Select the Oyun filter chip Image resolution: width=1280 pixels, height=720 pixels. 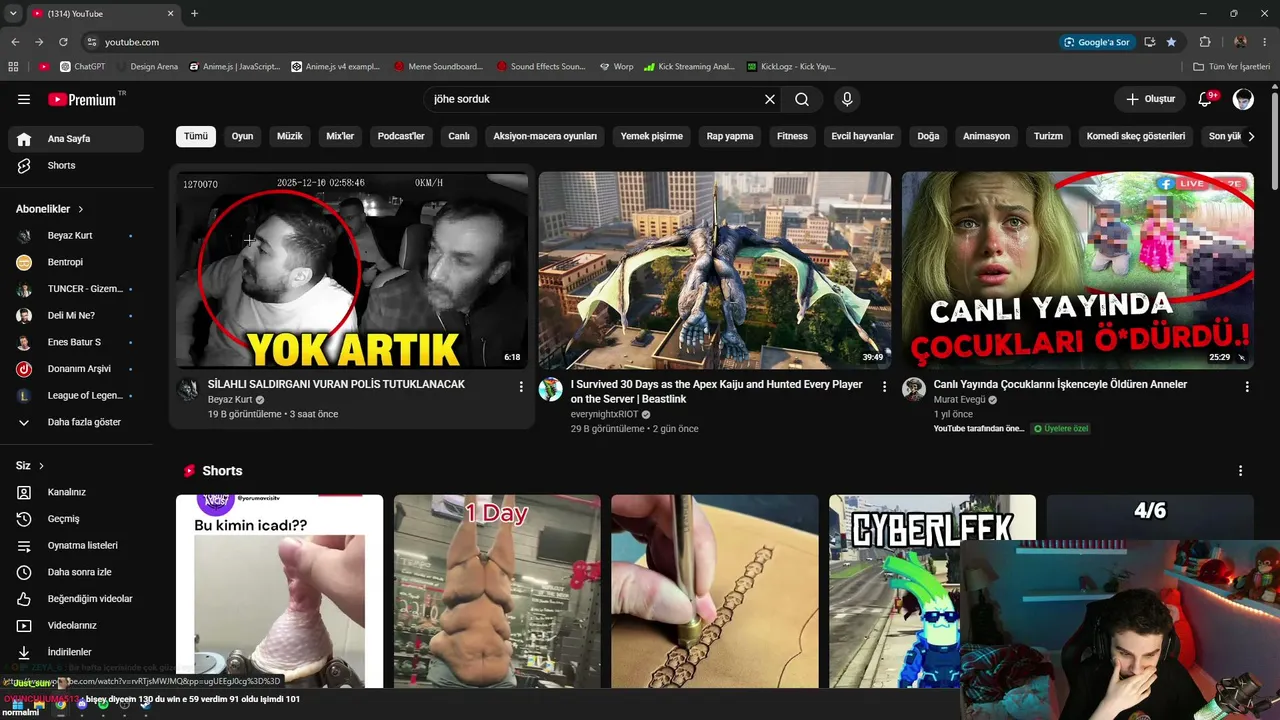(243, 136)
